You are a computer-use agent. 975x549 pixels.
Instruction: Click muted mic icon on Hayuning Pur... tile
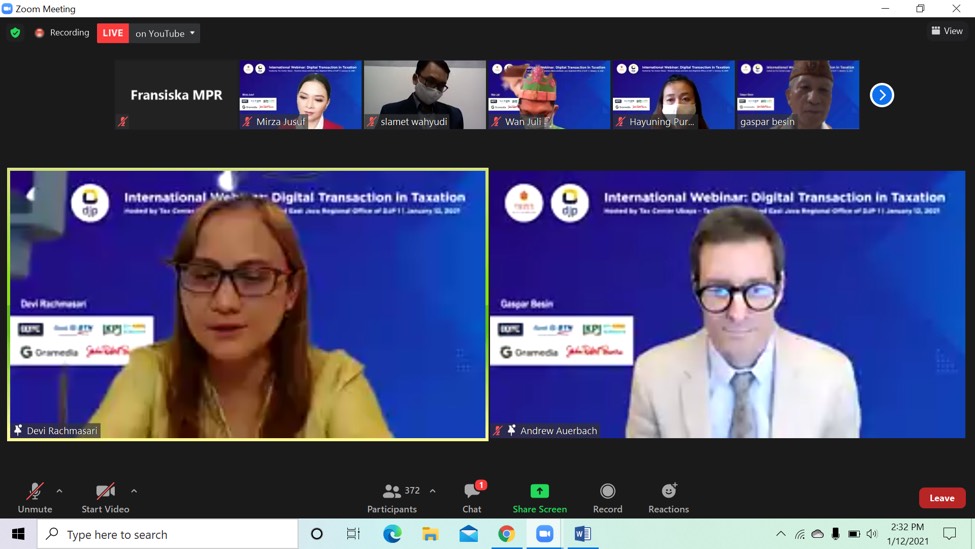tap(620, 121)
